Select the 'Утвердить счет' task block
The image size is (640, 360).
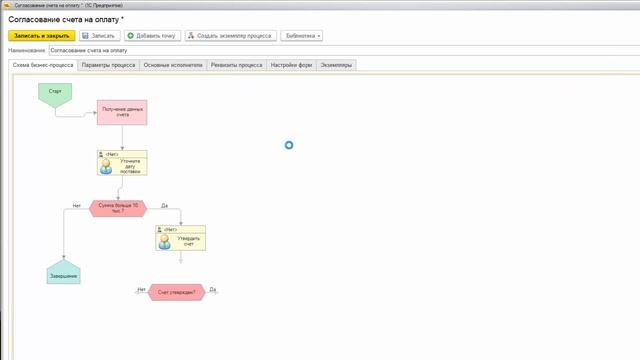180,238
